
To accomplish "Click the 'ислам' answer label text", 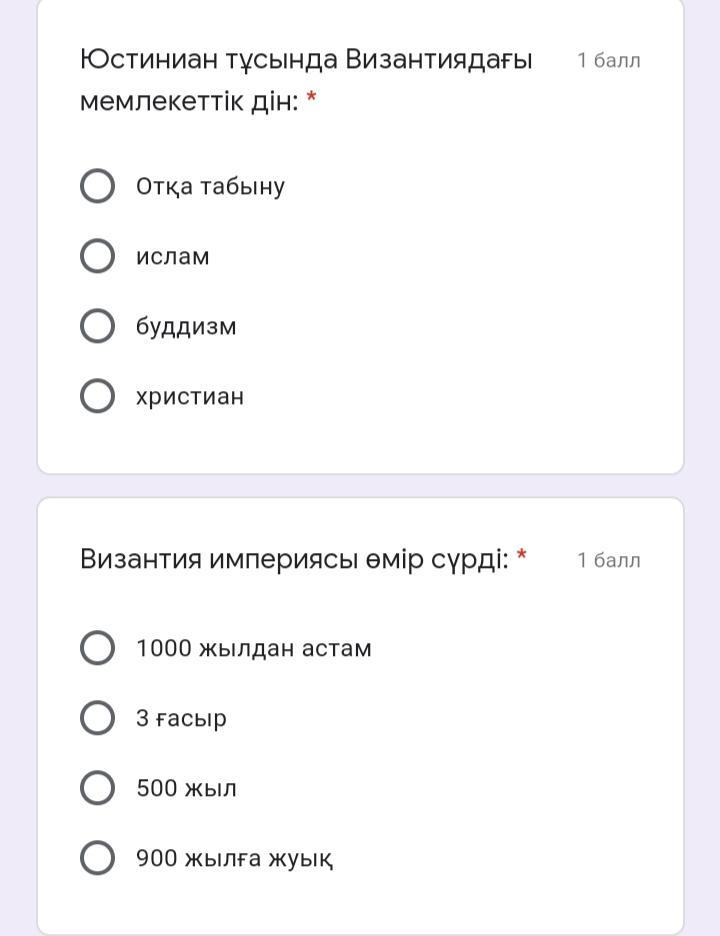I will (x=173, y=257).
